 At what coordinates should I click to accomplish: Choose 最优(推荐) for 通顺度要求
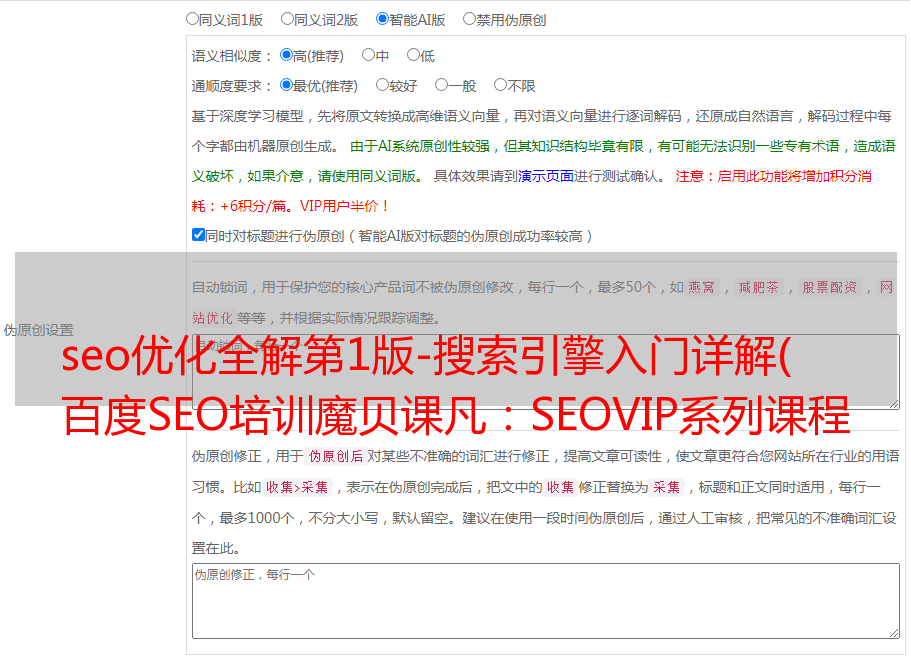(x=286, y=85)
